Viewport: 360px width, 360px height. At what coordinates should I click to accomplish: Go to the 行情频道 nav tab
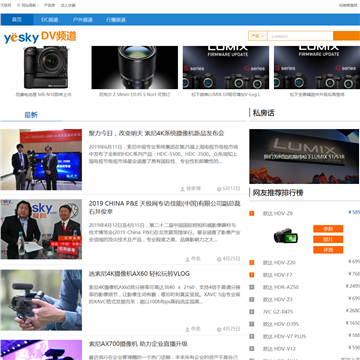click(116, 20)
